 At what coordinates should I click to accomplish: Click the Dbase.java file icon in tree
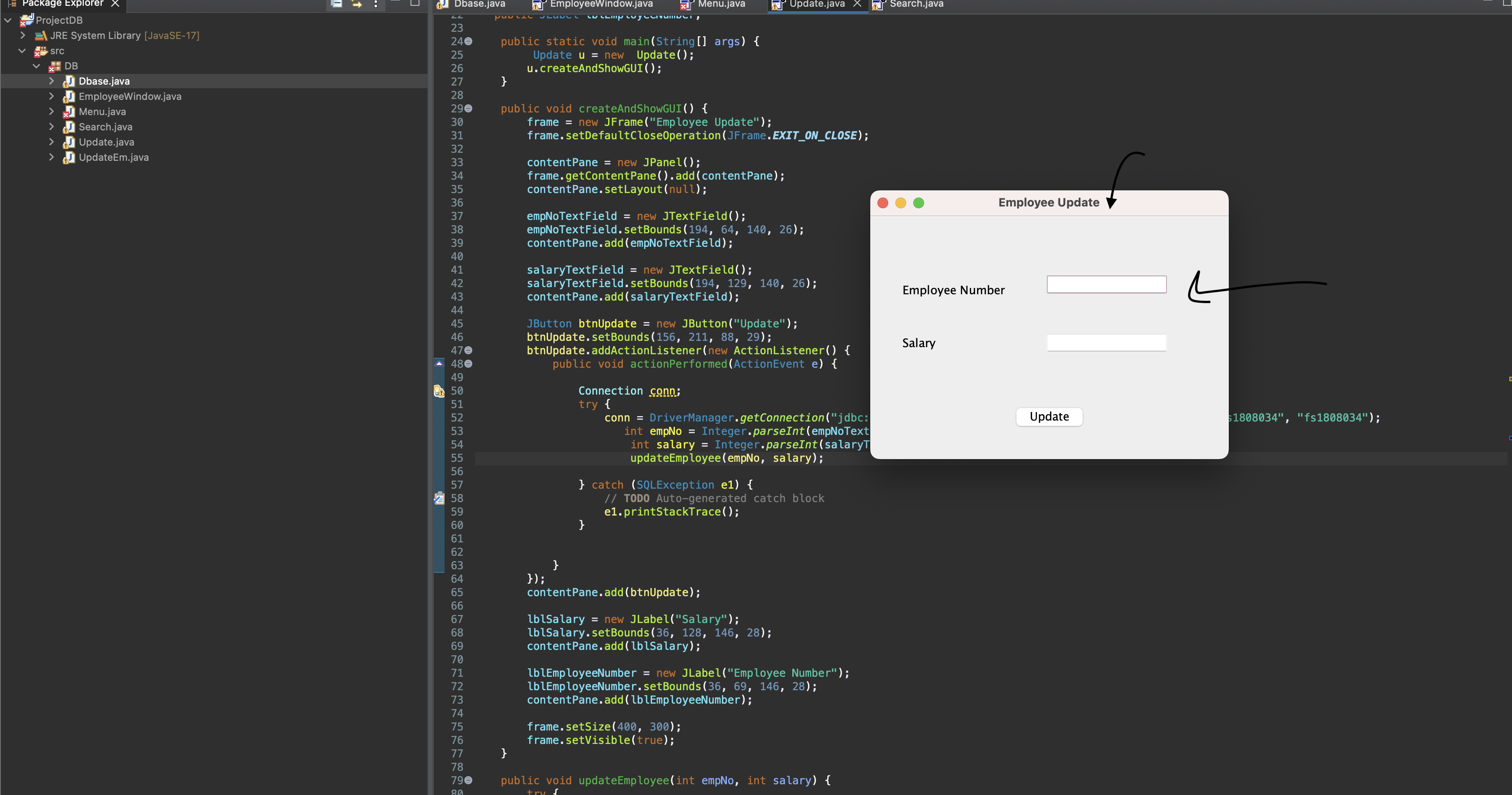click(x=69, y=82)
